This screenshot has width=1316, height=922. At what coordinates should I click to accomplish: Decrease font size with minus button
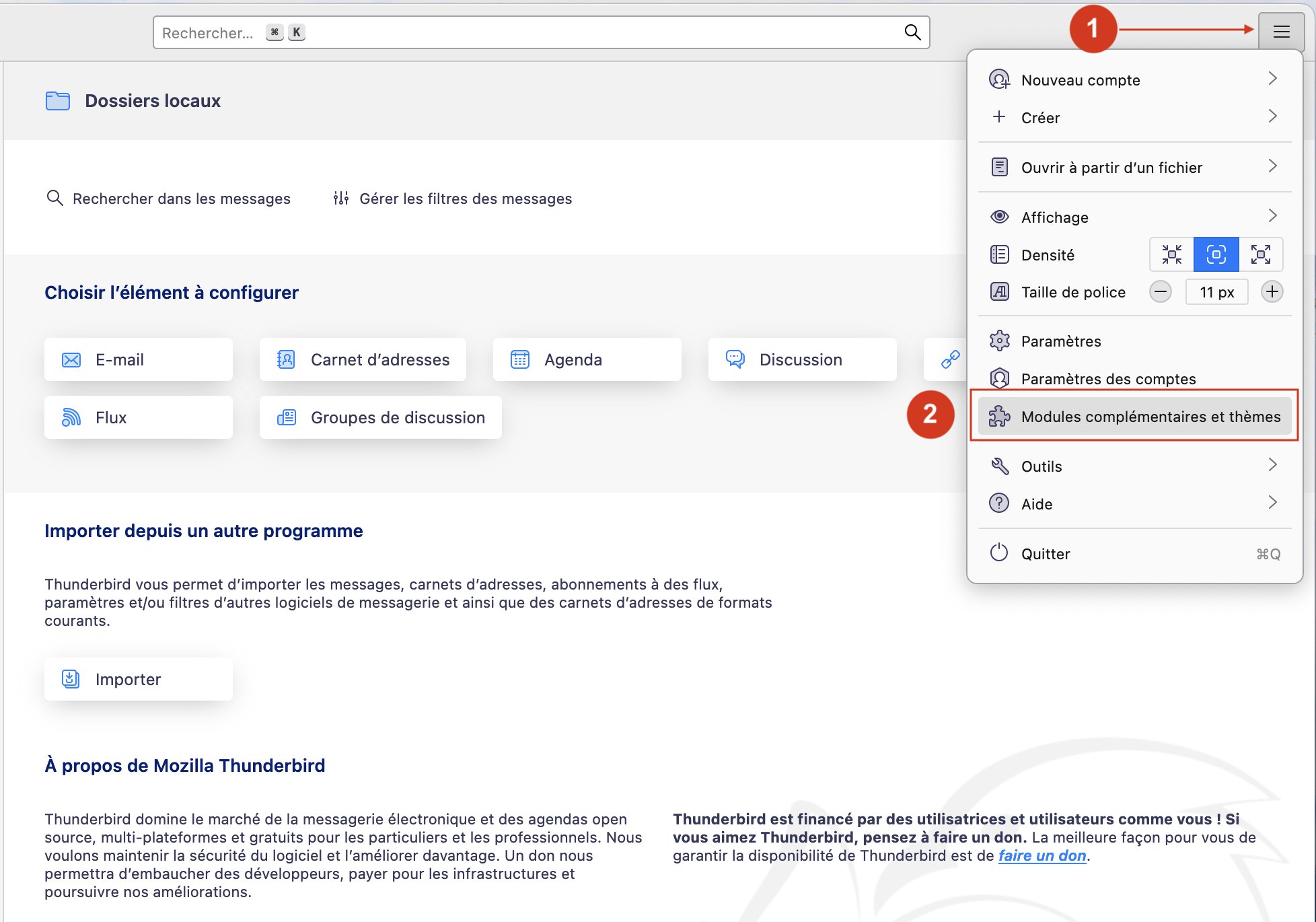(1161, 292)
